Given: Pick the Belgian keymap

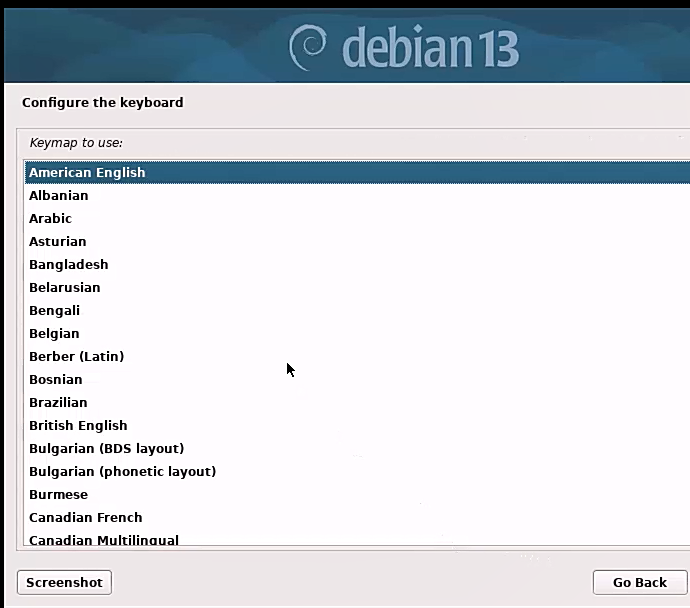Looking at the screenshot, I should pyautogui.click(x=54, y=333).
